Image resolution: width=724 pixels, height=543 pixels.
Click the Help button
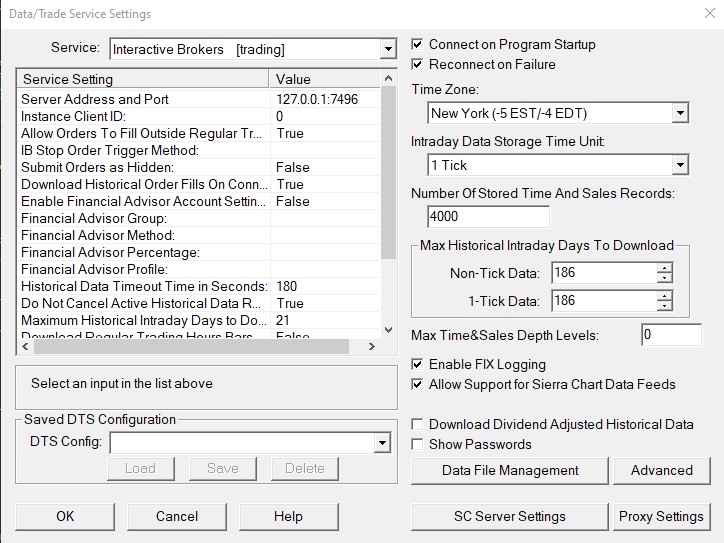(289, 516)
